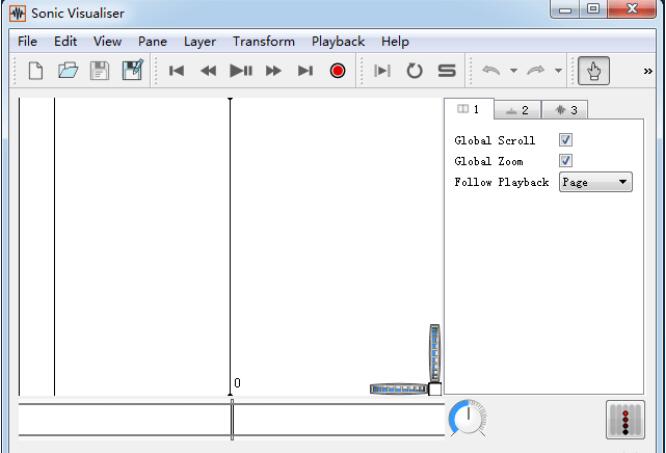Click the level meter and volume fader button
Image resolution: width=666 pixels, height=453 pixels.
[x=625, y=419]
